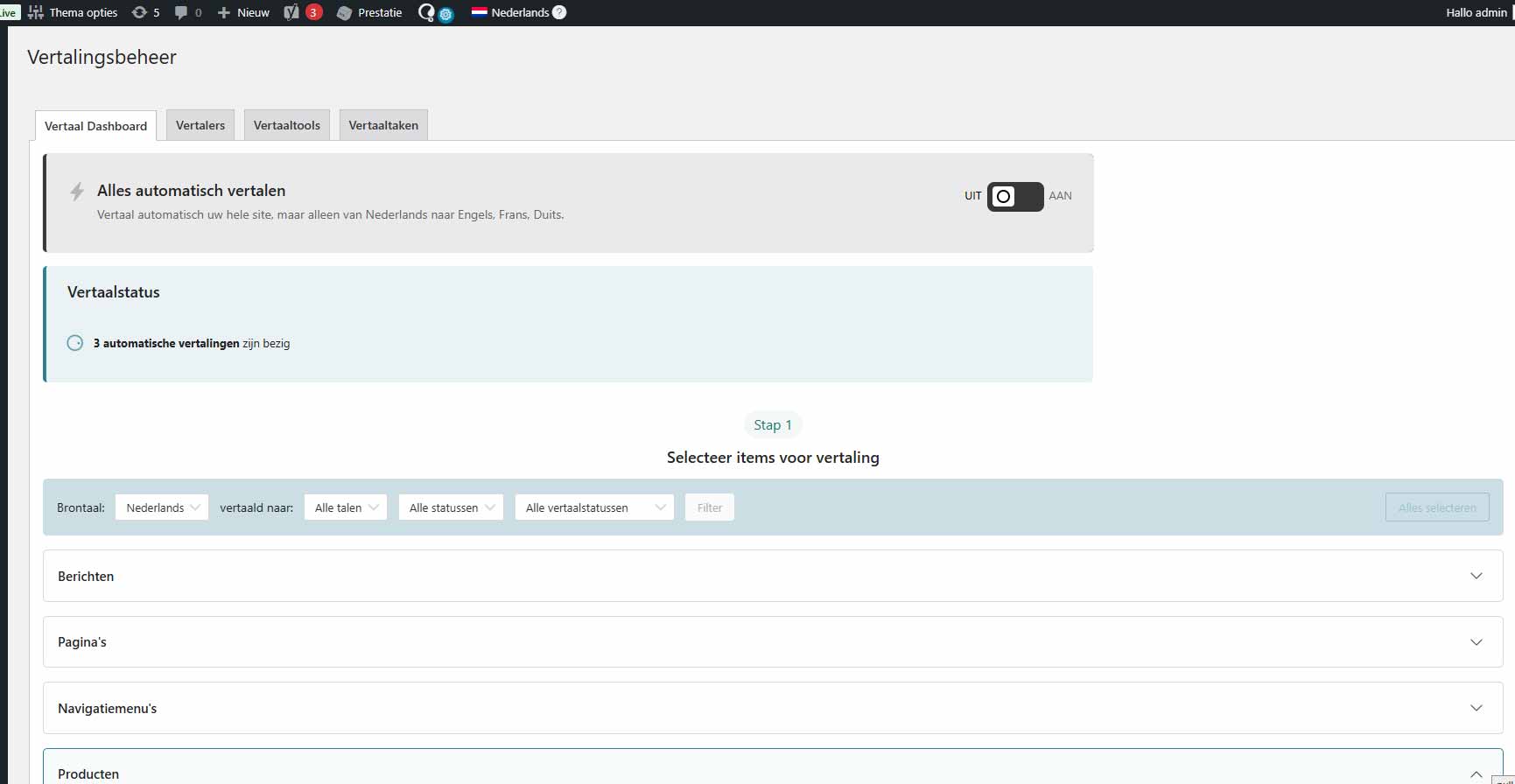The image size is (1515, 784).
Task: Open the Hallo admin account menu
Action: pos(1476,12)
